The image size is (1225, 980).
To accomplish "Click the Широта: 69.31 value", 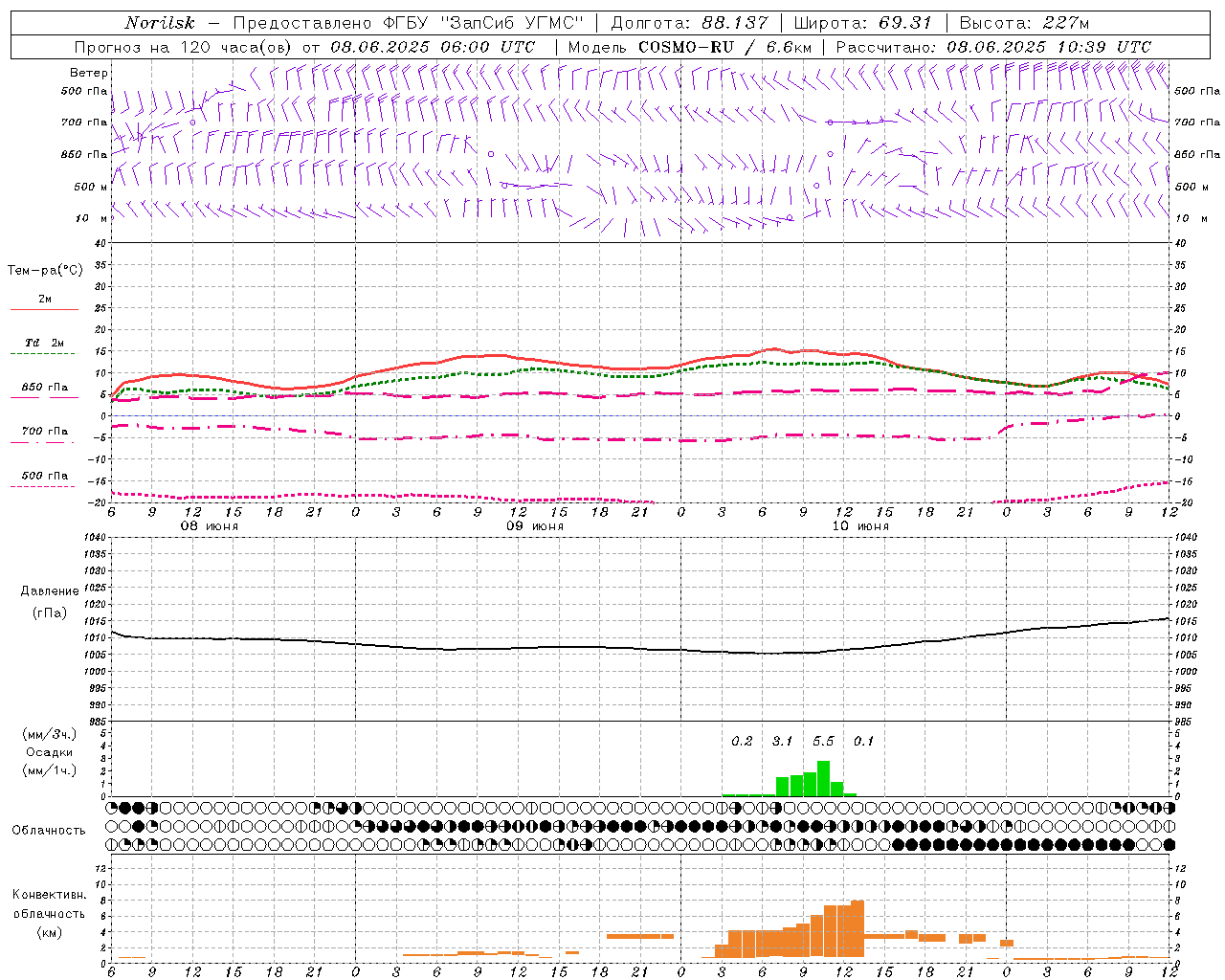I will point(861,23).
